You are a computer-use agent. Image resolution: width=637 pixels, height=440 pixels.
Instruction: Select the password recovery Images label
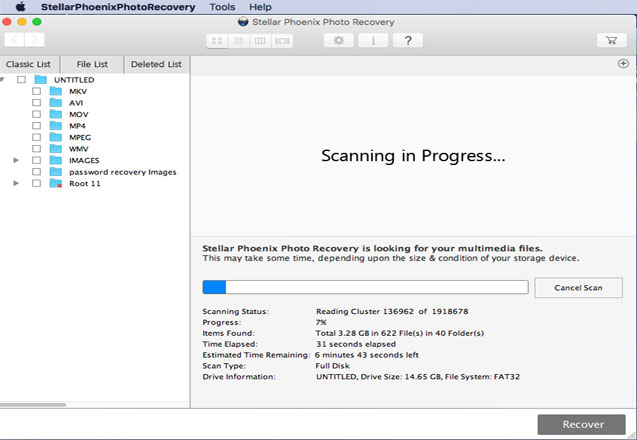[123, 172]
